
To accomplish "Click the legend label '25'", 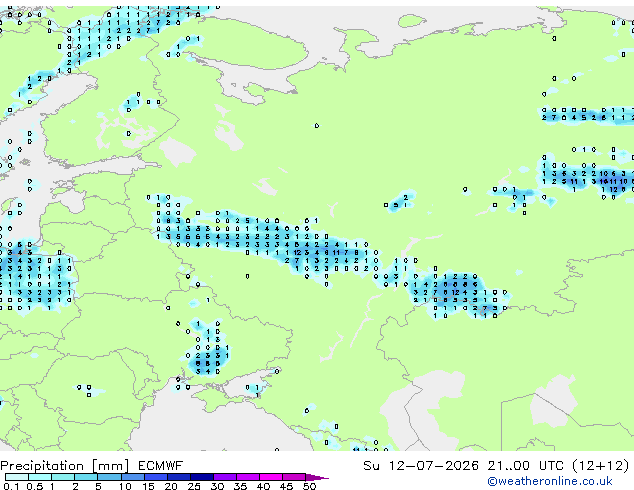I will 194,486.
